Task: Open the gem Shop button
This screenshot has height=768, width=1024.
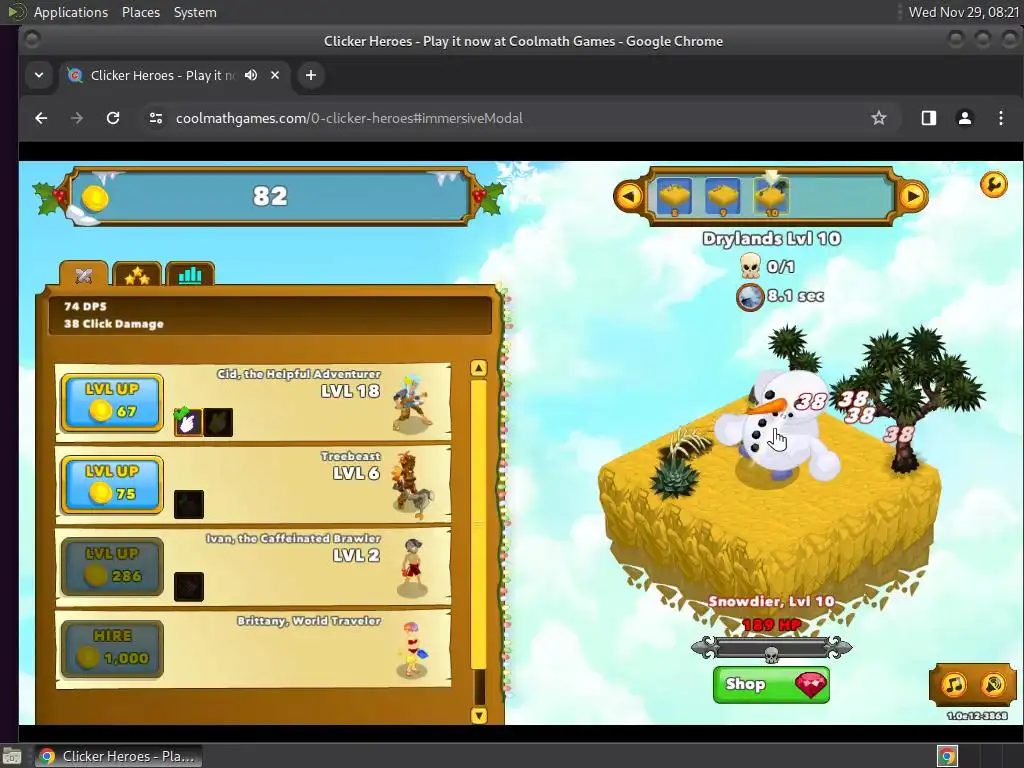Action: [x=771, y=684]
